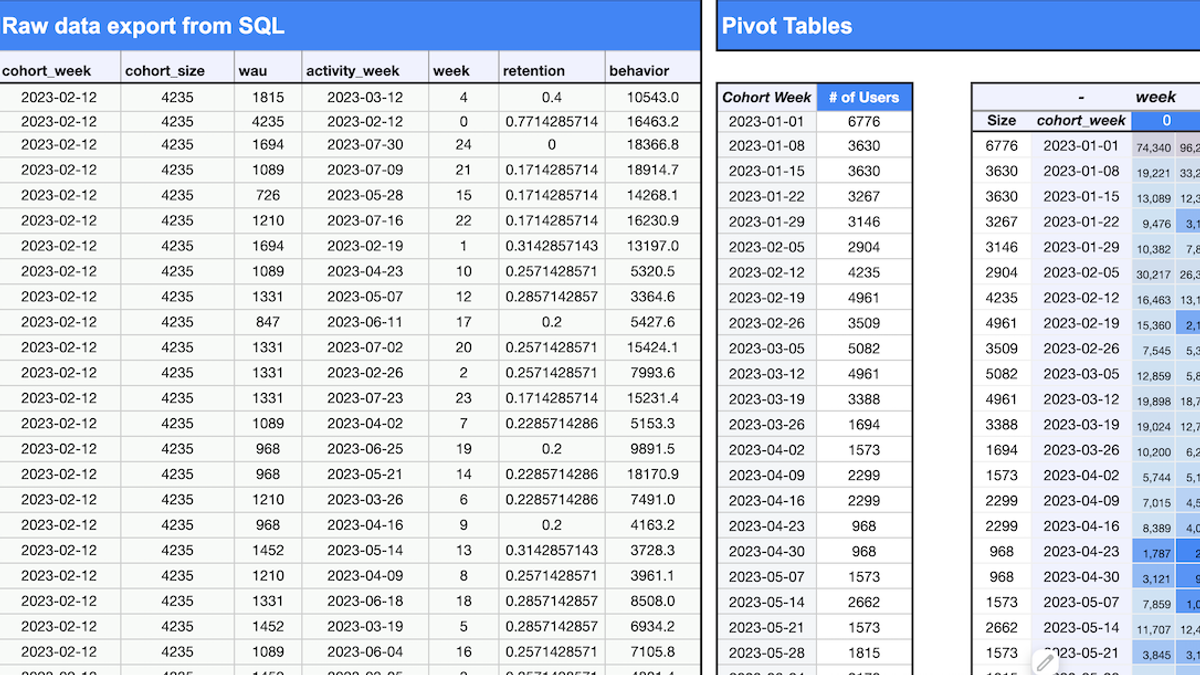The height and width of the screenshot is (675, 1200).
Task: Select the Cohort Week pivot header
Action: [x=766, y=97]
